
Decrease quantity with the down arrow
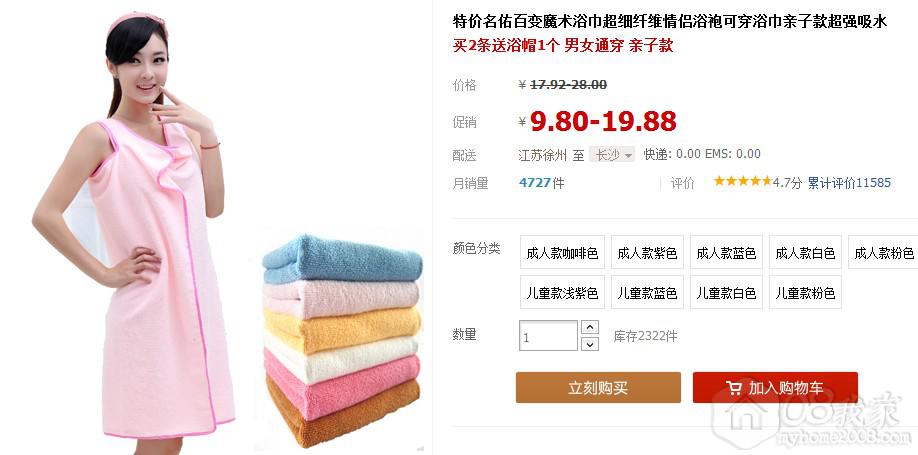[590, 344]
